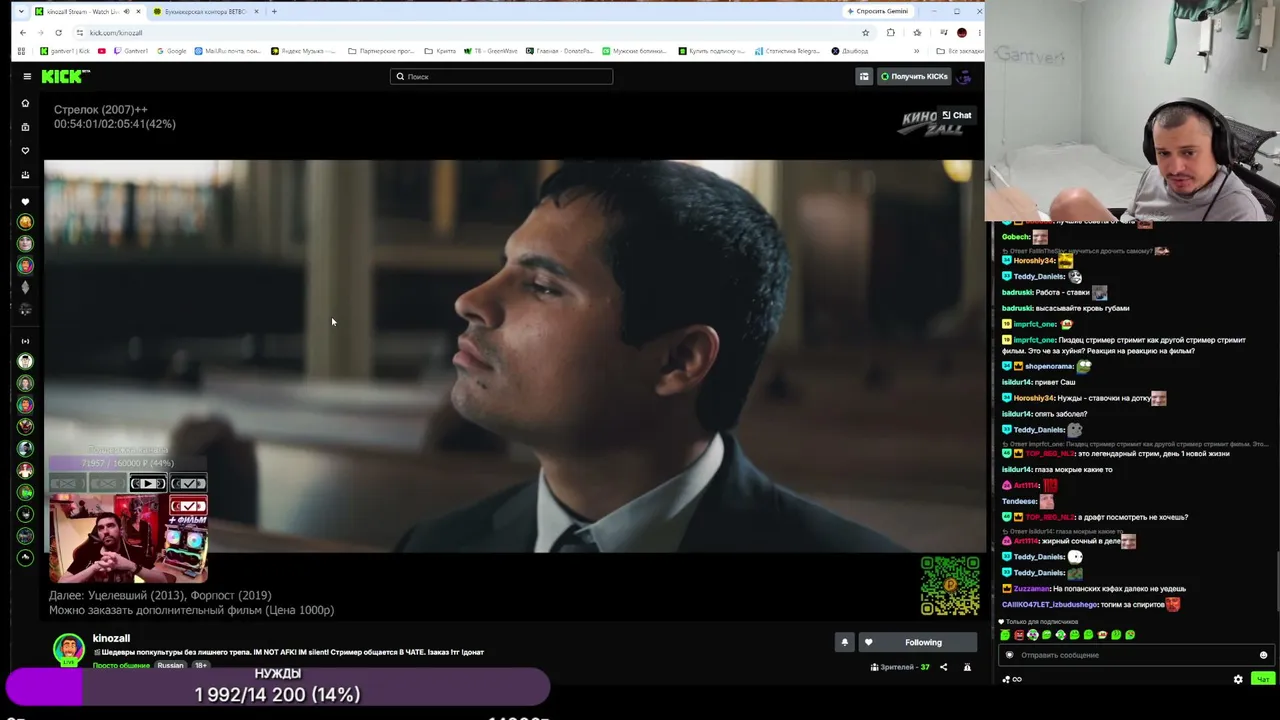This screenshot has height=720, width=1280.
Task: Open the user profile avatar menu
Action: pyautogui.click(x=964, y=76)
